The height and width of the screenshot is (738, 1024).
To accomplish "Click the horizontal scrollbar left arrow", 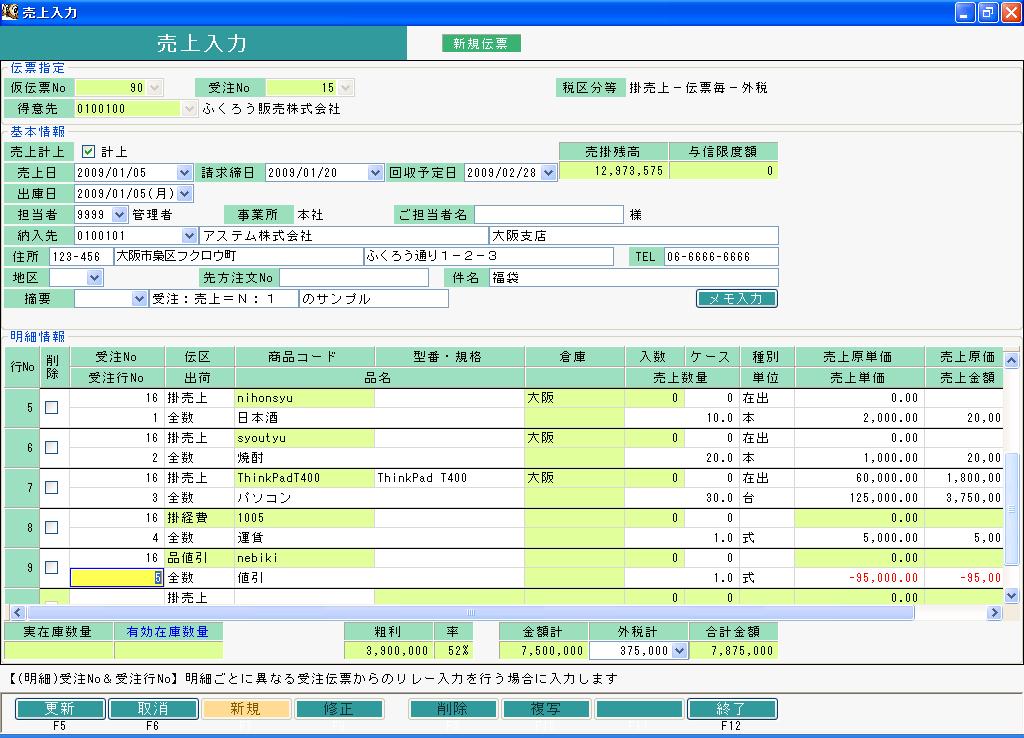I will 18,613.
